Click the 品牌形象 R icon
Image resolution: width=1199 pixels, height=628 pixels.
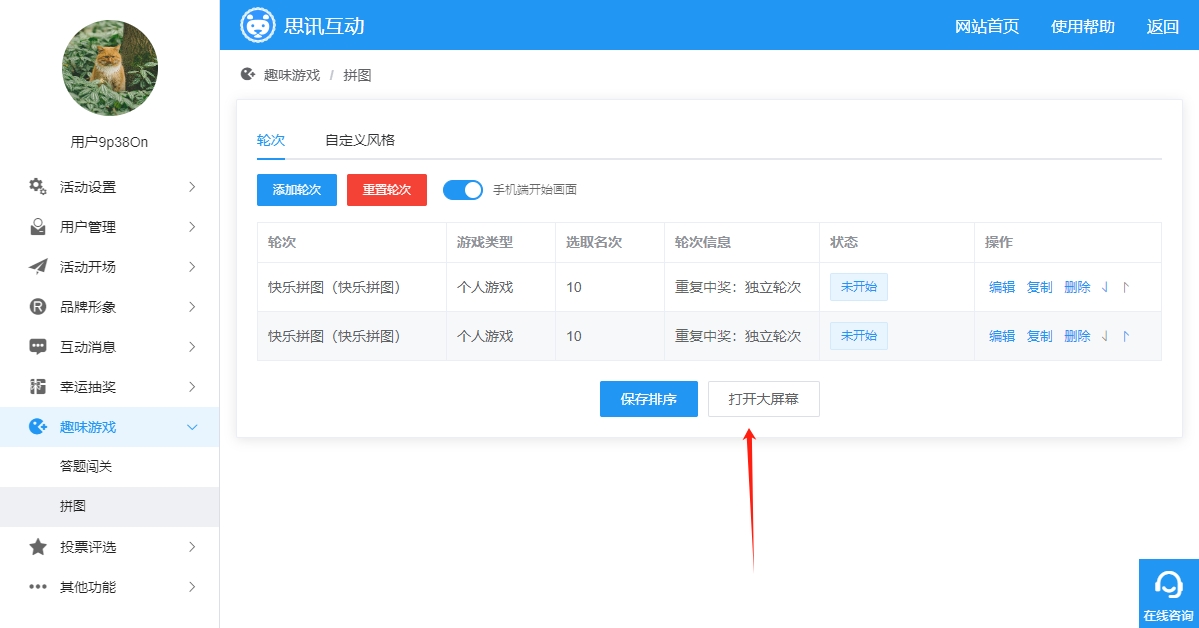click(37, 307)
